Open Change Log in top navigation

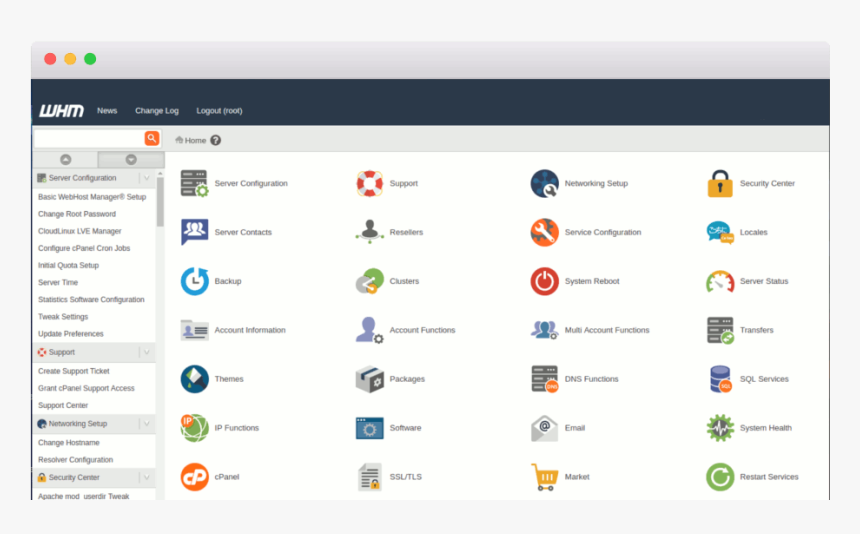[157, 111]
